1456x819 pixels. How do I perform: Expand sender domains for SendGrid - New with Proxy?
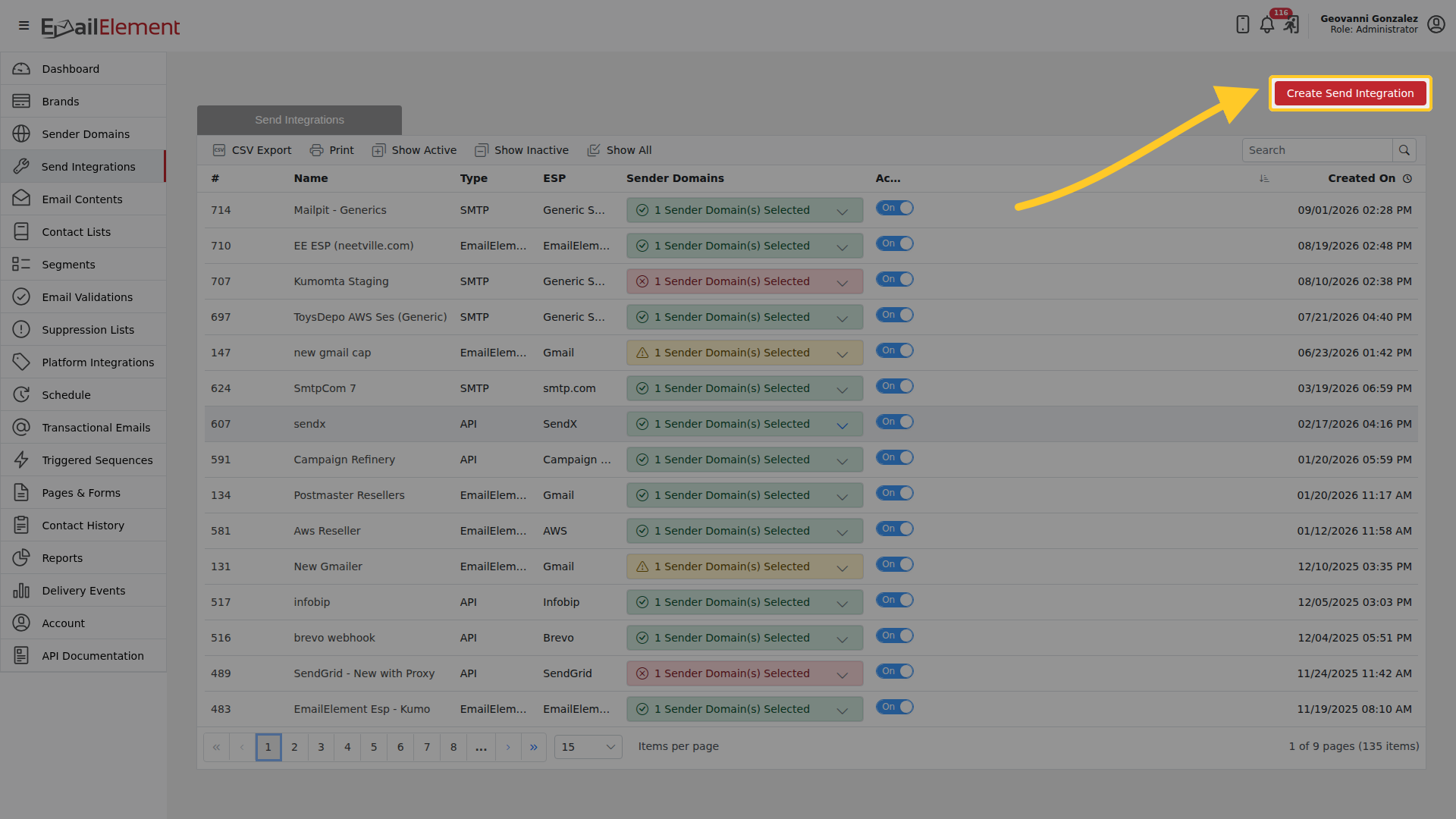745,673
